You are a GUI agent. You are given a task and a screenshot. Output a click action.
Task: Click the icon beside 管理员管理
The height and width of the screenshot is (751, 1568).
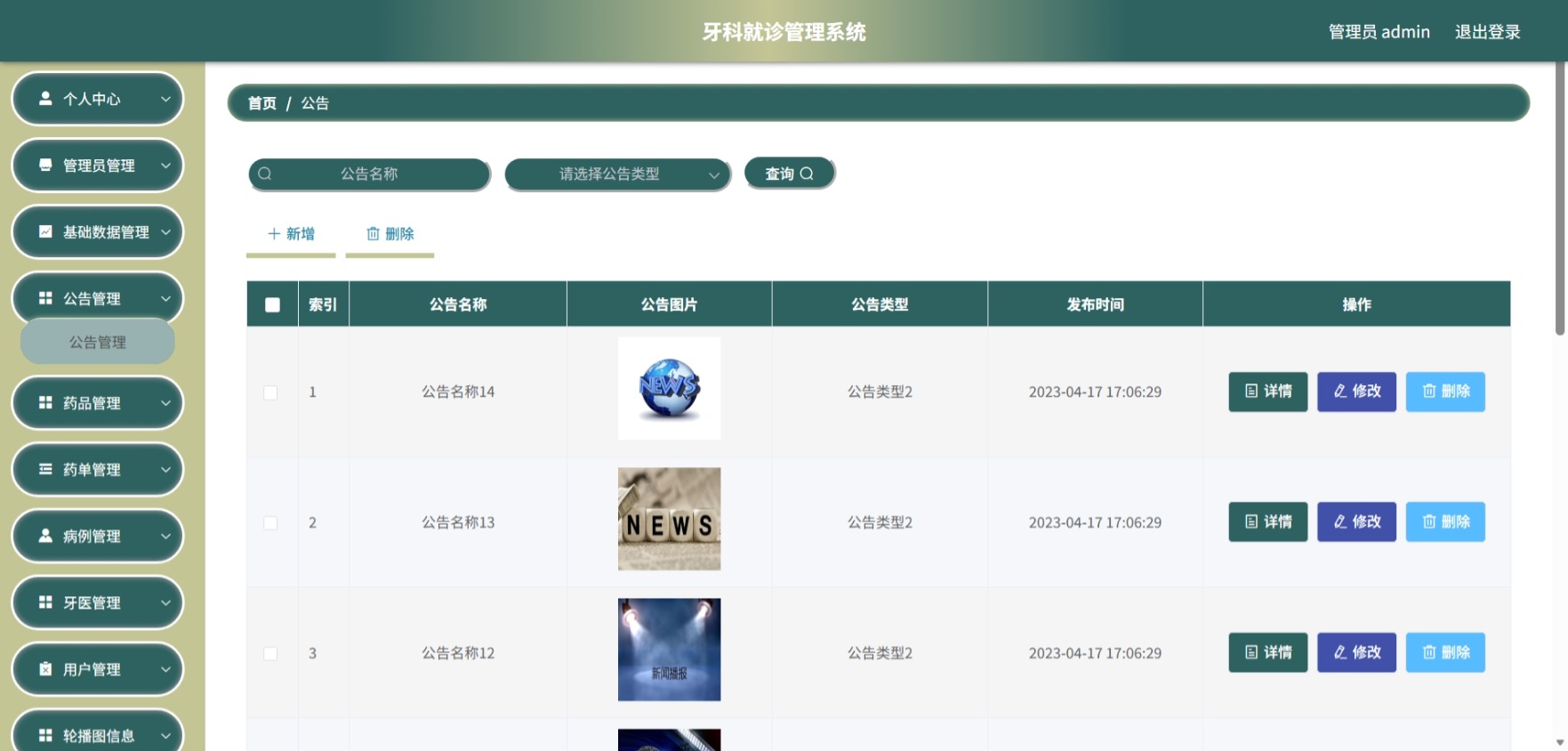pyautogui.click(x=45, y=165)
